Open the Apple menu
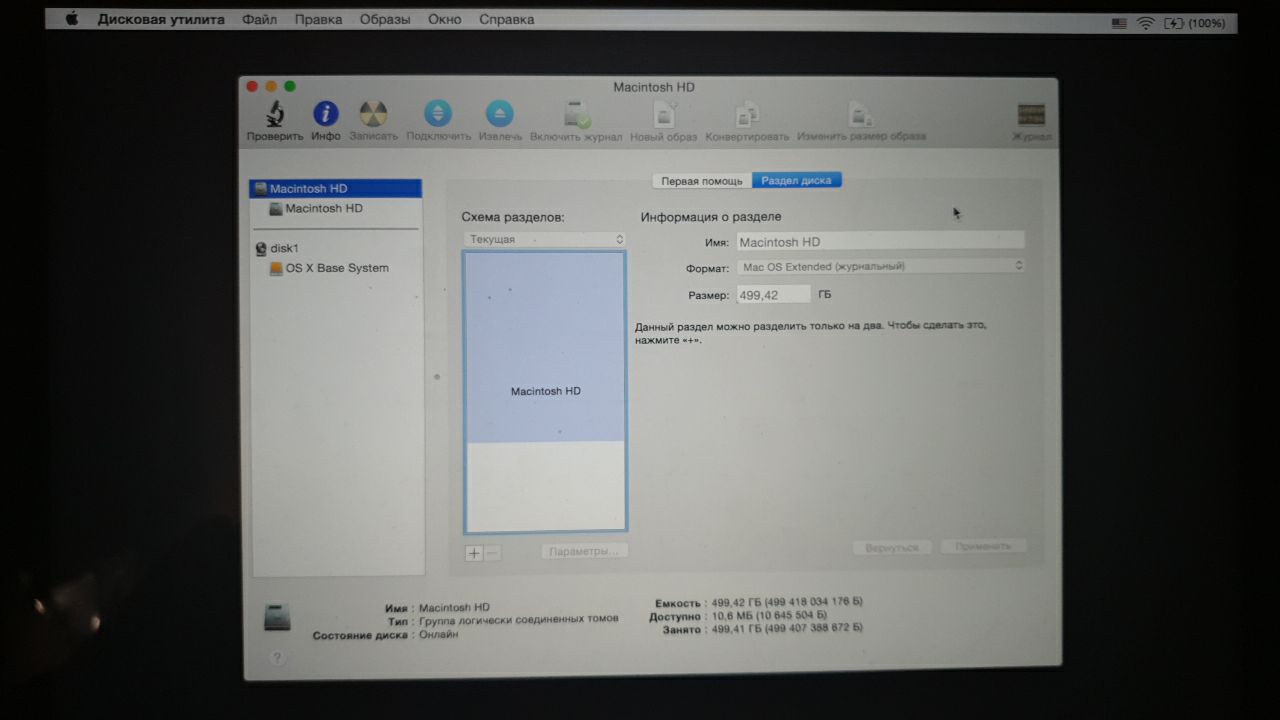1280x720 pixels. (73, 20)
